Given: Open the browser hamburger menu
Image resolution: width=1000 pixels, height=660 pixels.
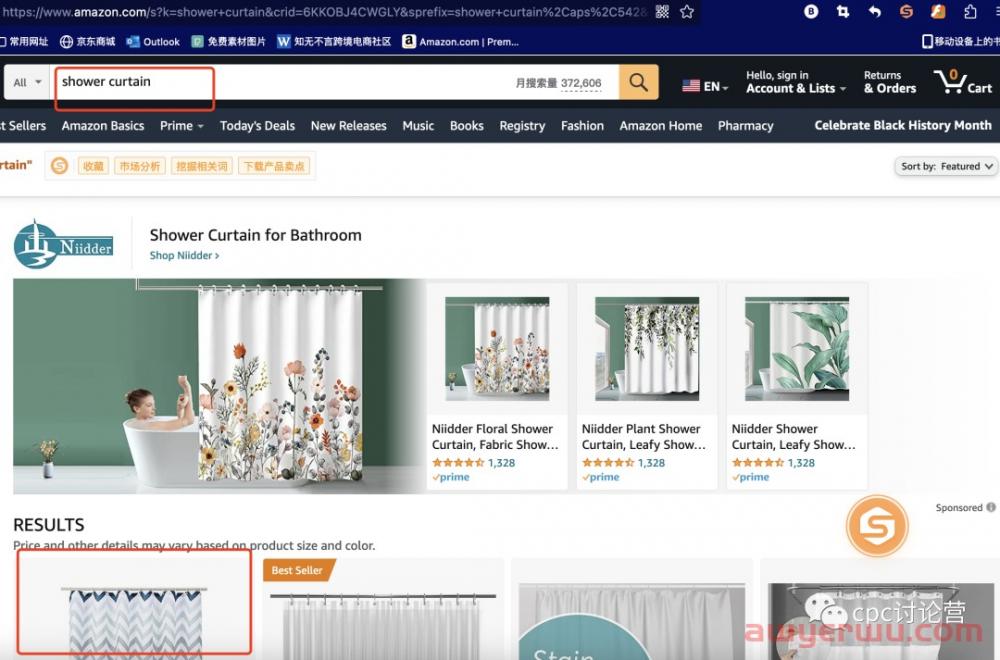Looking at the screenshot, I should pyautogui.click(x=995, y=11).
